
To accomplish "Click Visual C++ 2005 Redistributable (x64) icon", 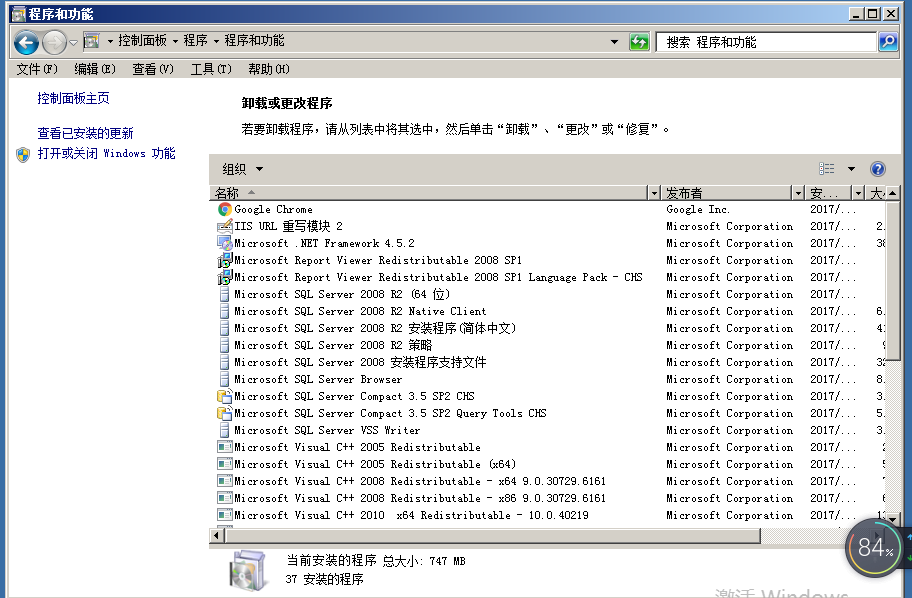I will (225, 464).
